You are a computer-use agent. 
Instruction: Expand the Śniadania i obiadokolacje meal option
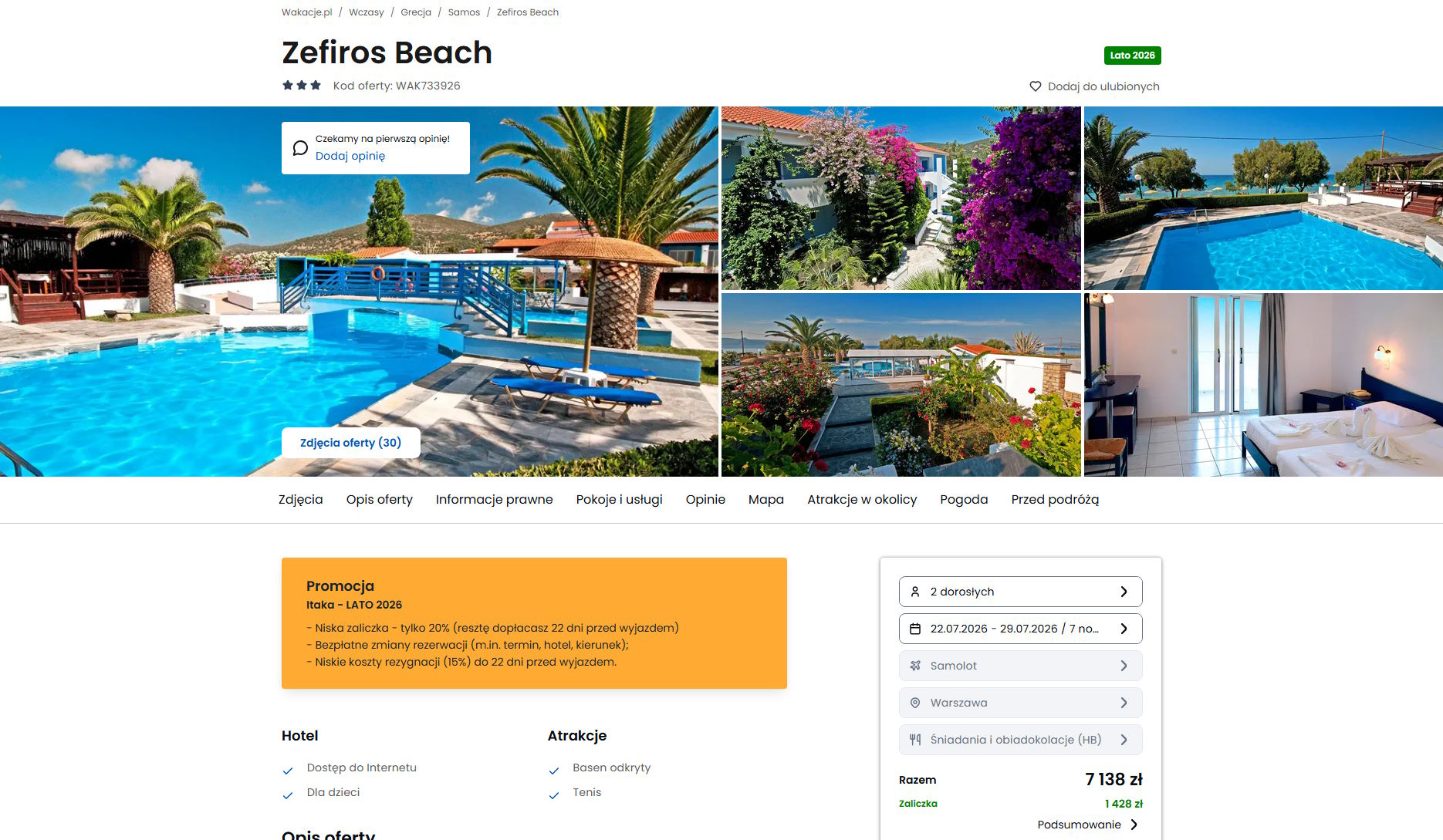[x=1020, y=740]
